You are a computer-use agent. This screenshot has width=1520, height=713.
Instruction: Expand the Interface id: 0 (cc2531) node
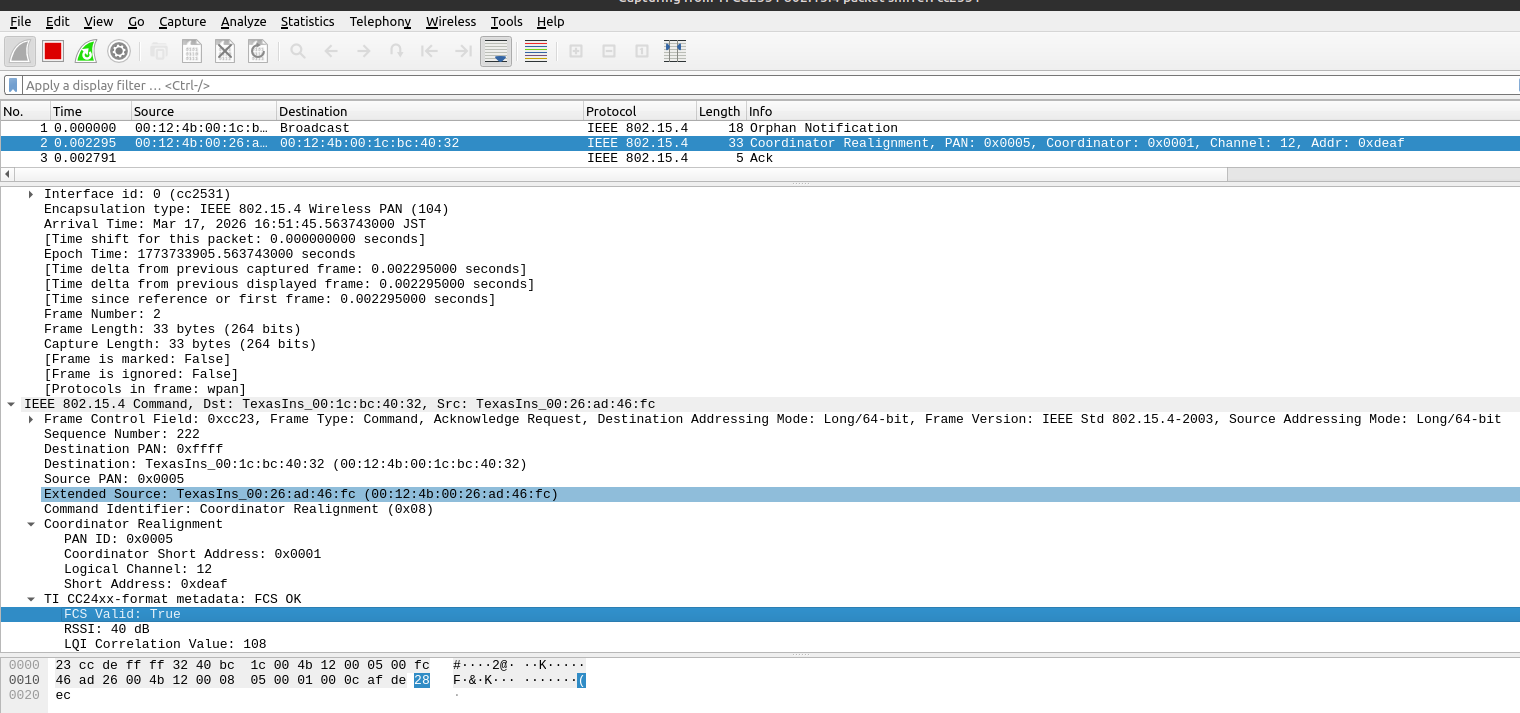(x=31, y=194)
